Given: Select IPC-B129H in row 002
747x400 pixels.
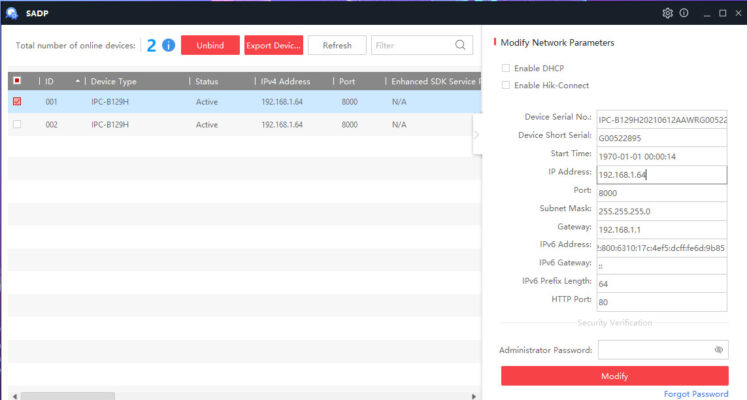Looking at the screenshot, I should coord(110,125).
